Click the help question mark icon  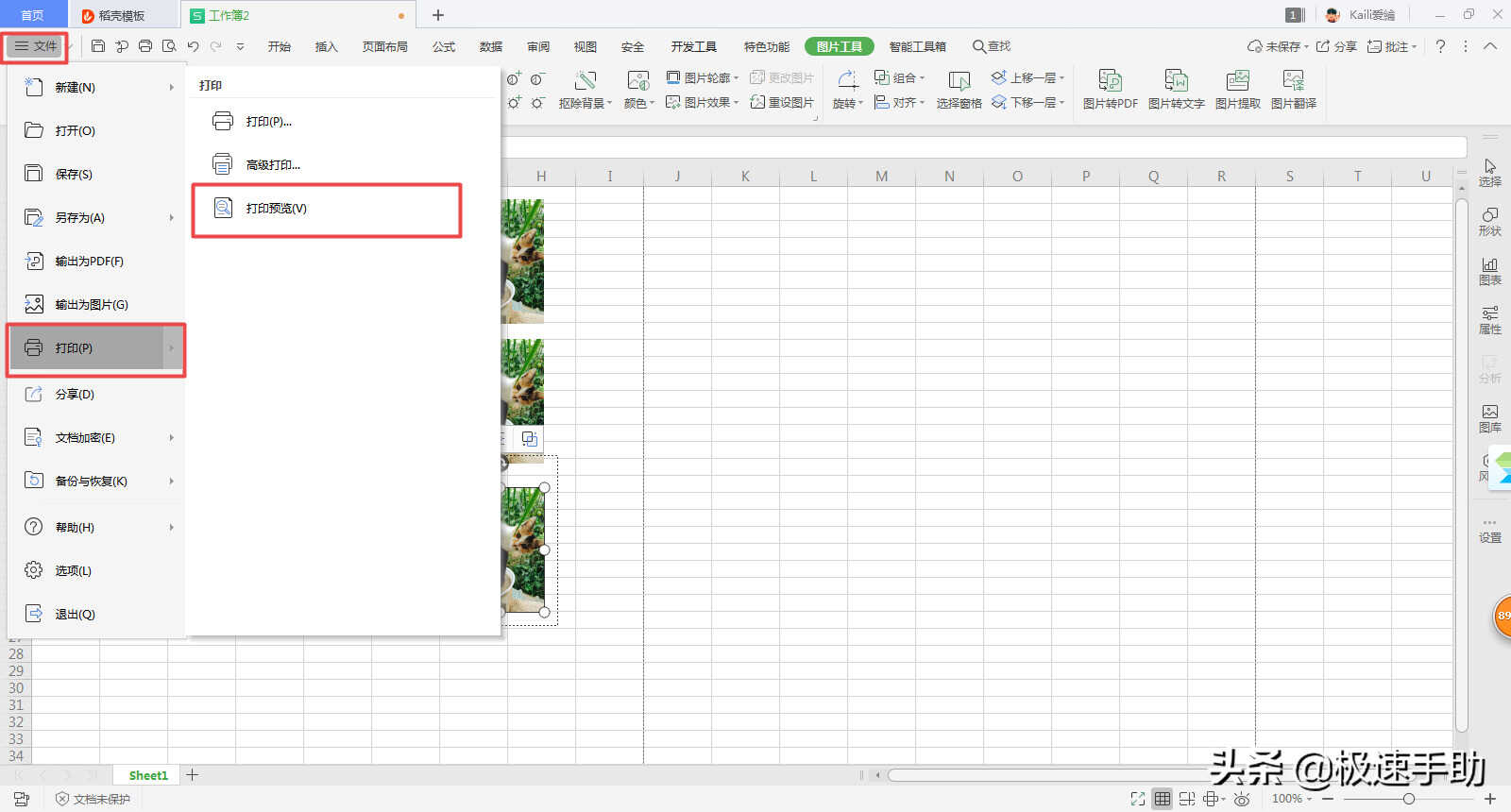click(x=1440, y=46)
